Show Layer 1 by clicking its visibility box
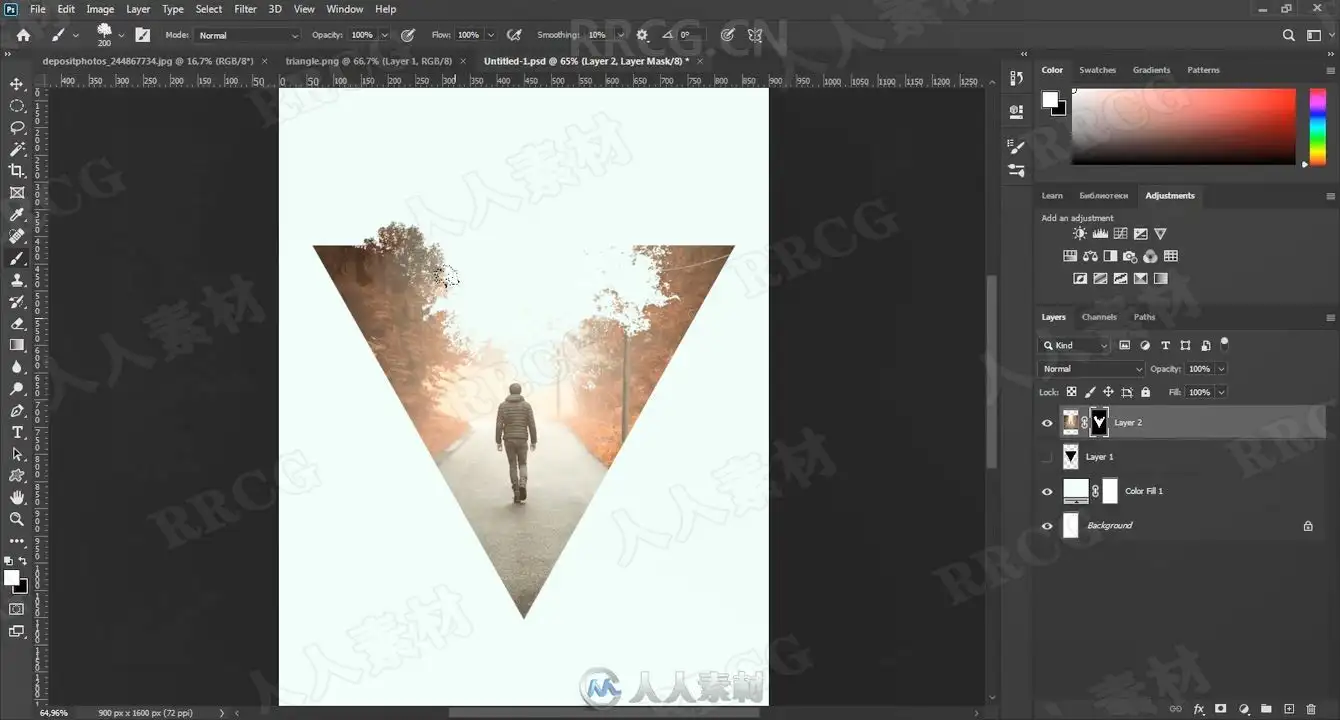This screenshot has width=1340, height=720. pyautogui.click(x=1047, y=457)
